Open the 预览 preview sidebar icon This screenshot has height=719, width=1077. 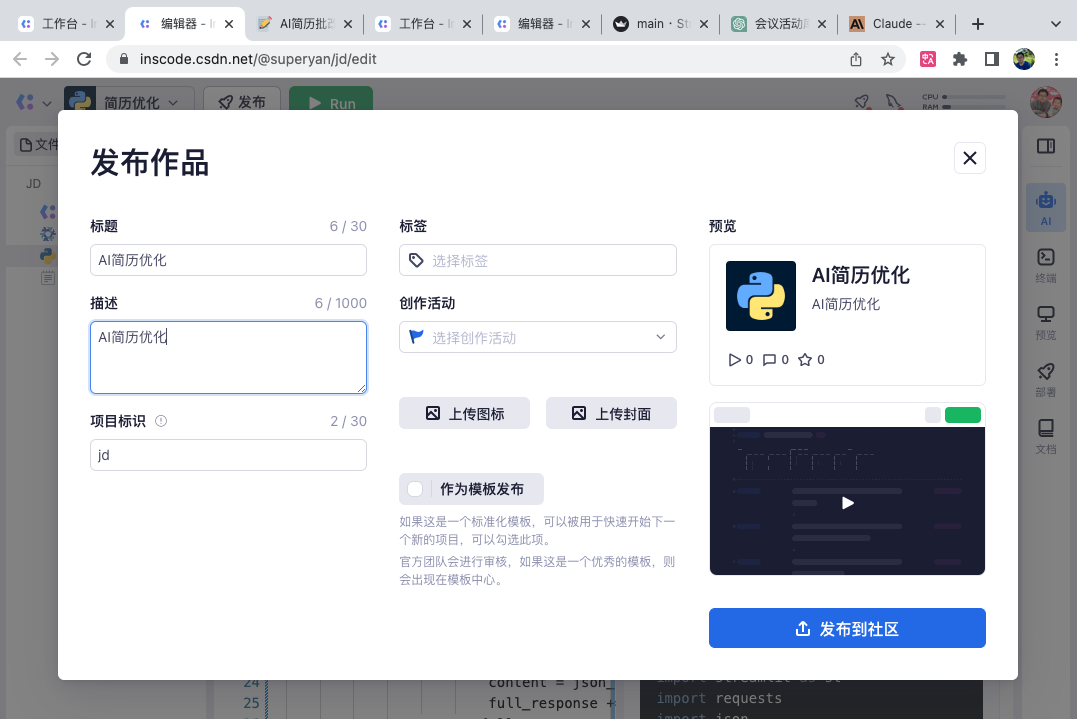(1045, 322)
